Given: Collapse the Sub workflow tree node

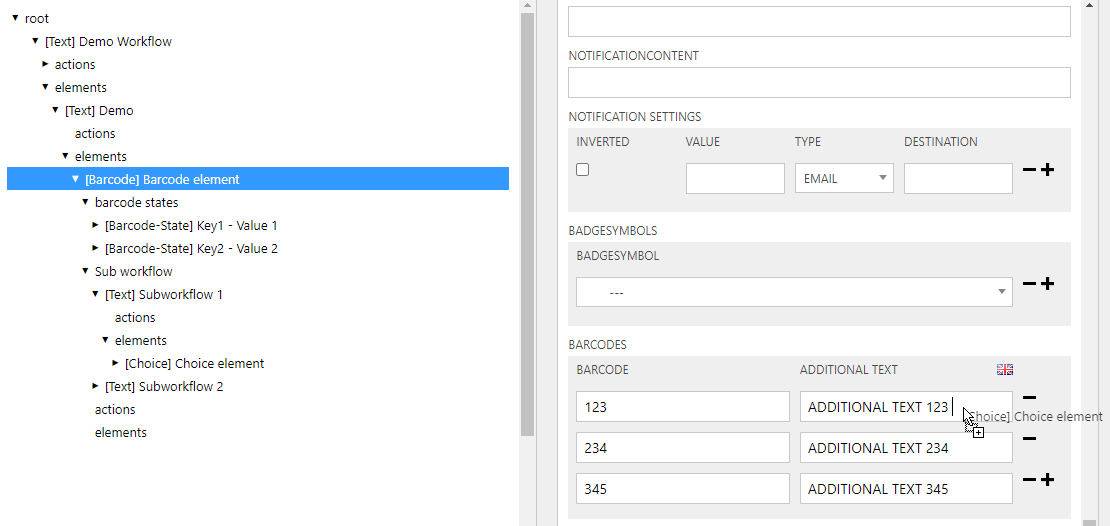Looking at the screenshot, I should (x=86, y=272).
